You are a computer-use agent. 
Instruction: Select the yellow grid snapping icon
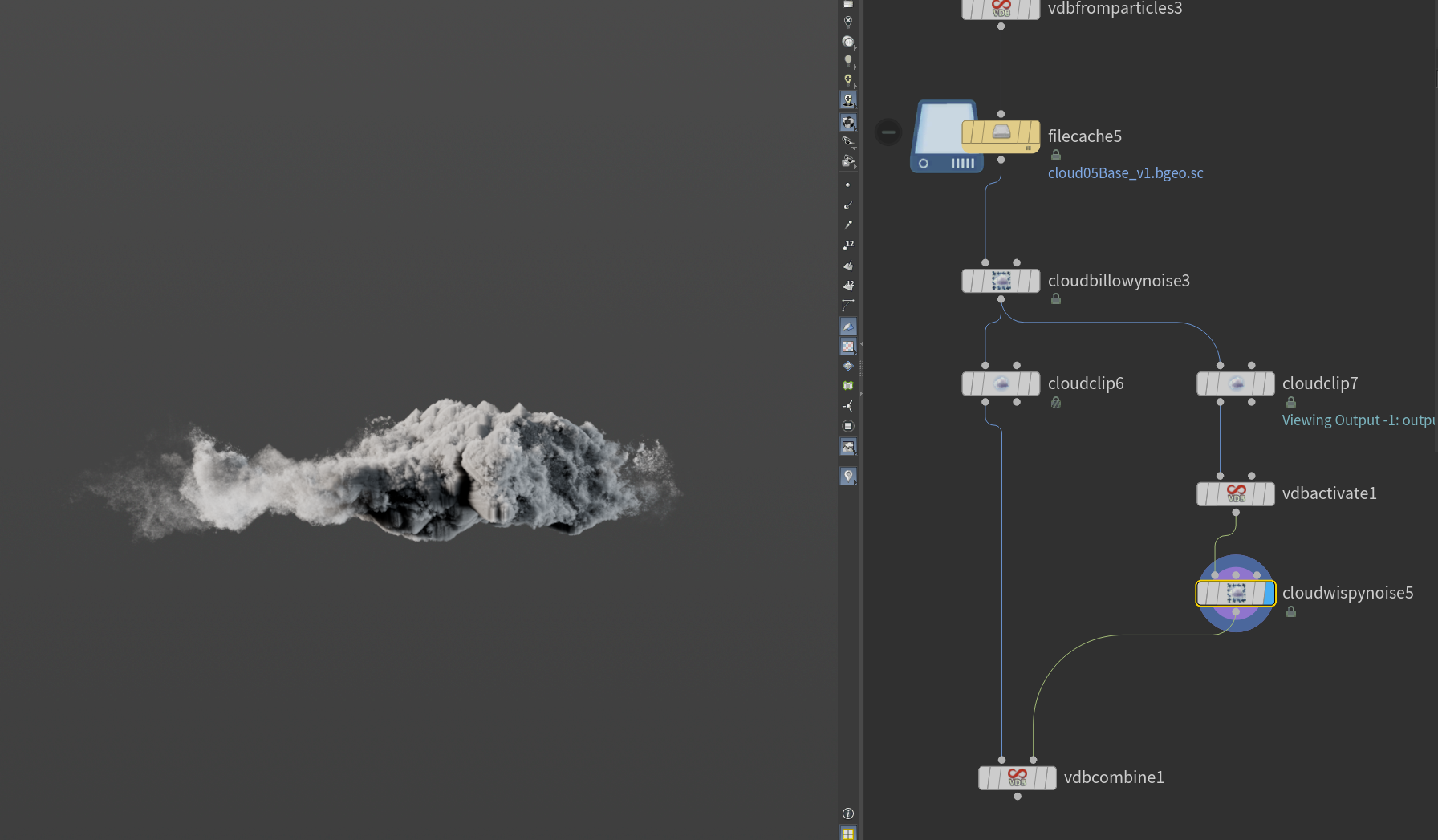[x=848, y=834]
